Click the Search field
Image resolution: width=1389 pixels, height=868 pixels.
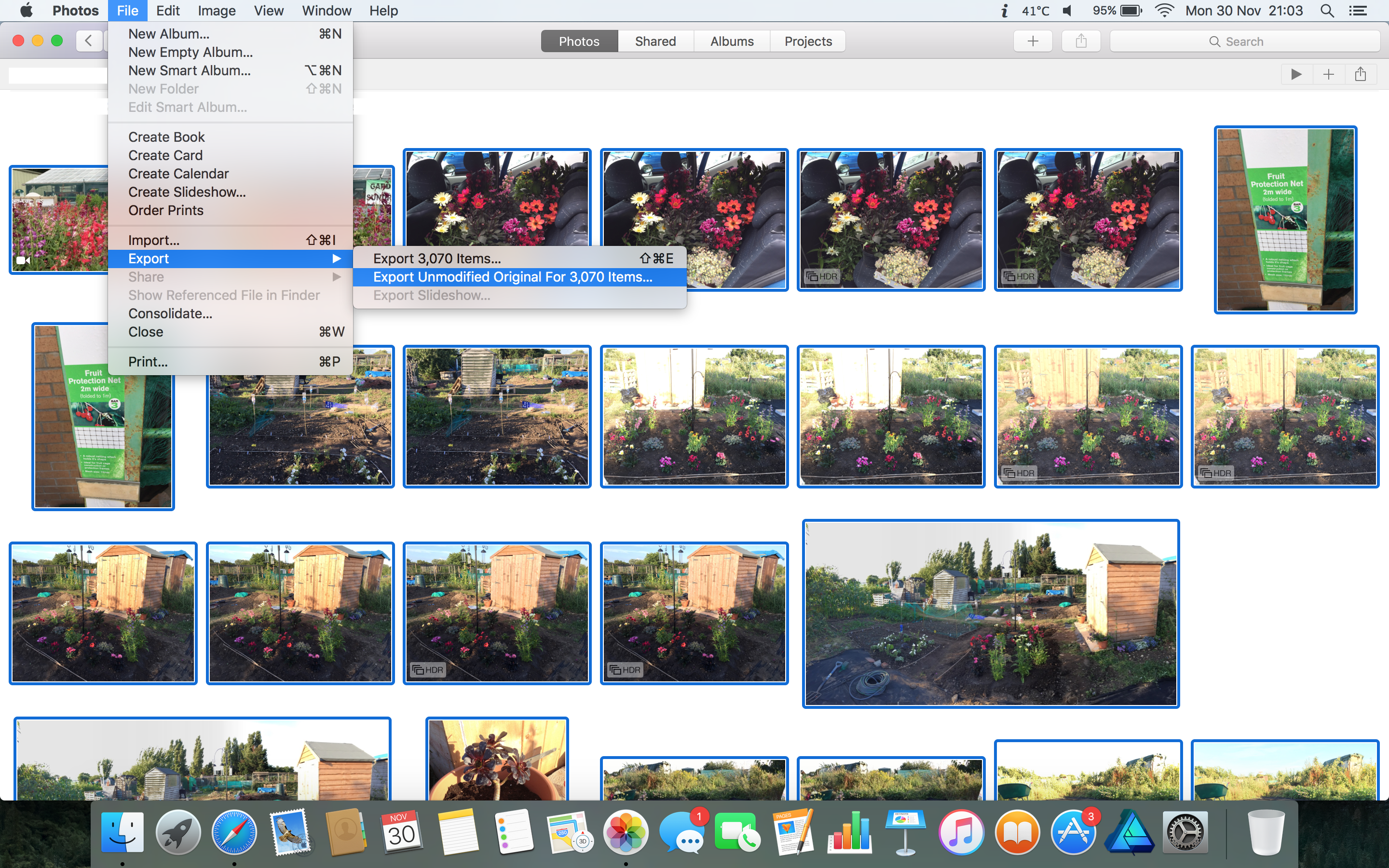tap(1244, 41)
